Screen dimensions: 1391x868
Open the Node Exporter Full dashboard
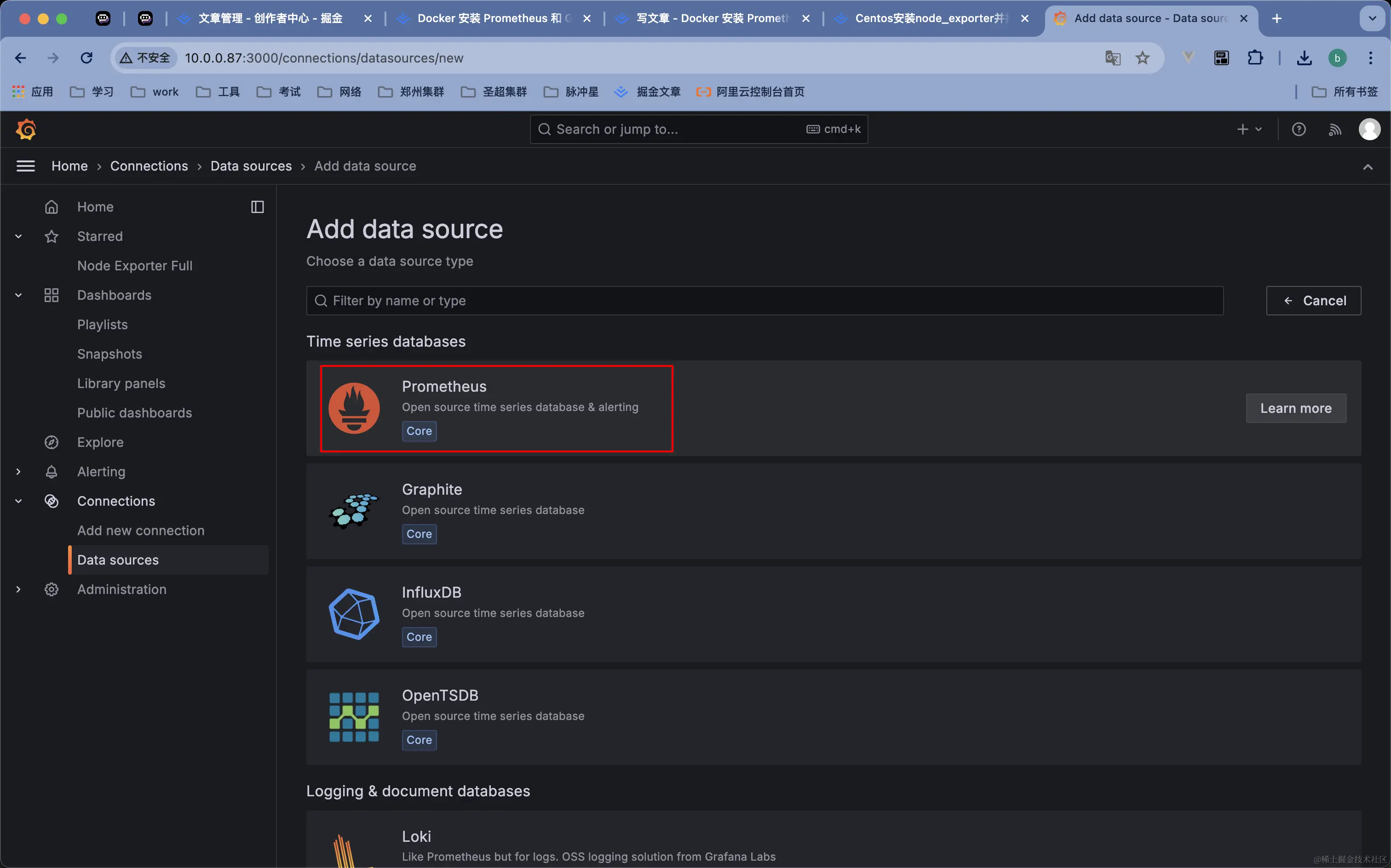(135, 266)
